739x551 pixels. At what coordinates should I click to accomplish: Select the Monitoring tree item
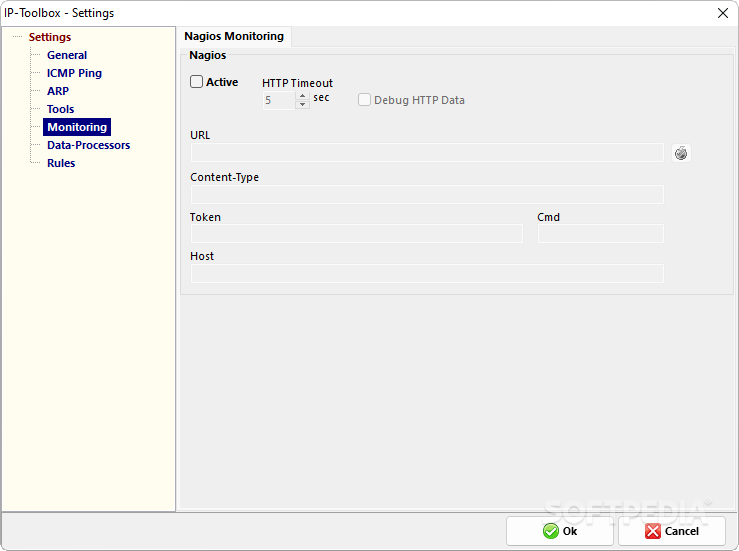click(x=77, y=127)
